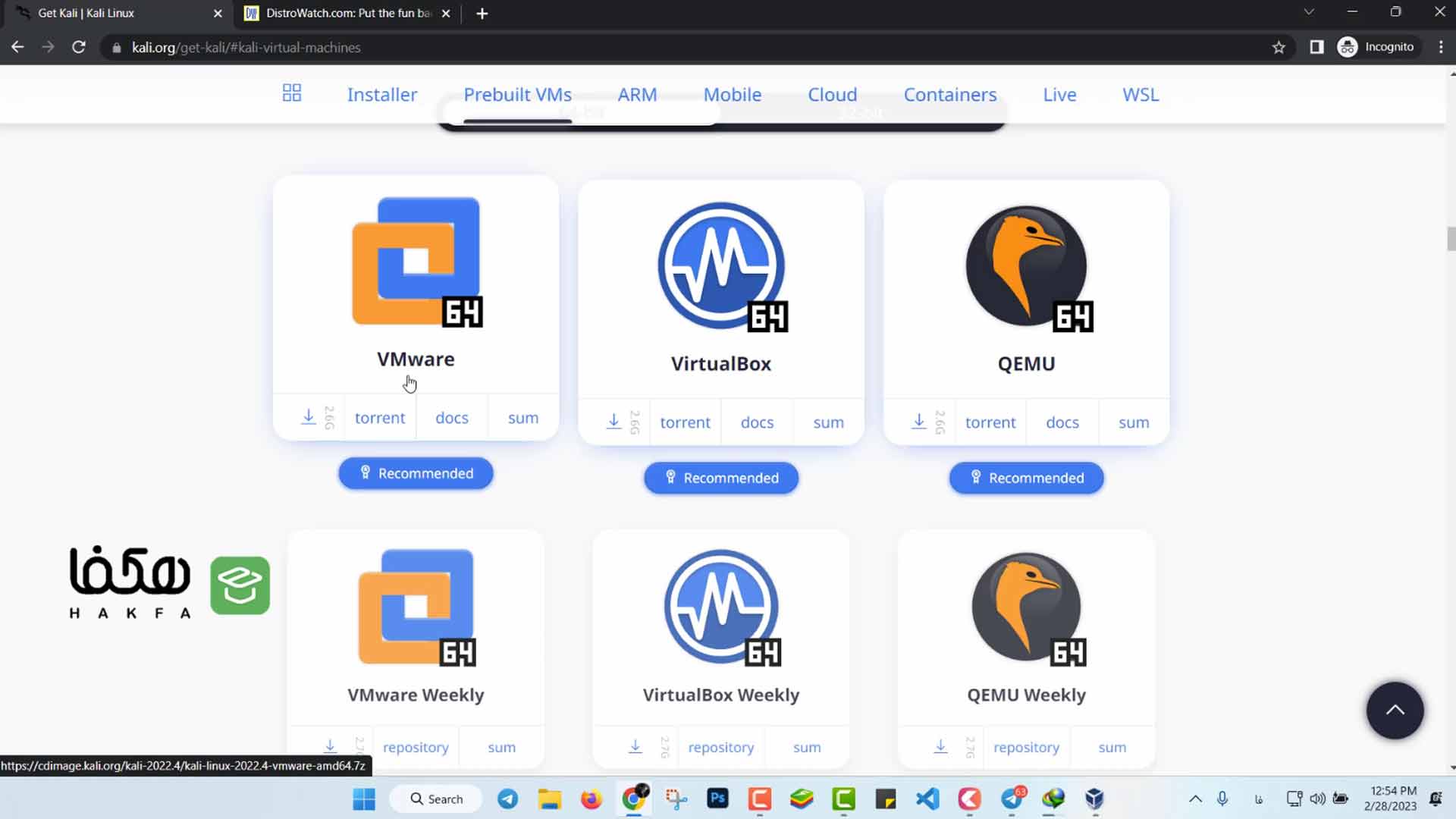The height and width of the screenshot is (819, 1456).
Task: Open VirtualBox Weekly repository link
Action: click(x=721, y=747)
